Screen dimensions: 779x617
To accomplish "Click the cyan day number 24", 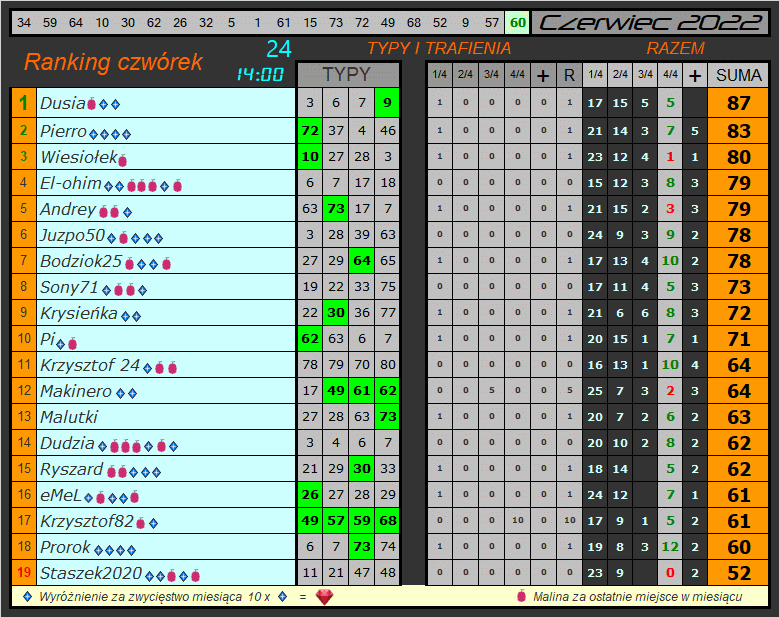I will click(278, 49).
